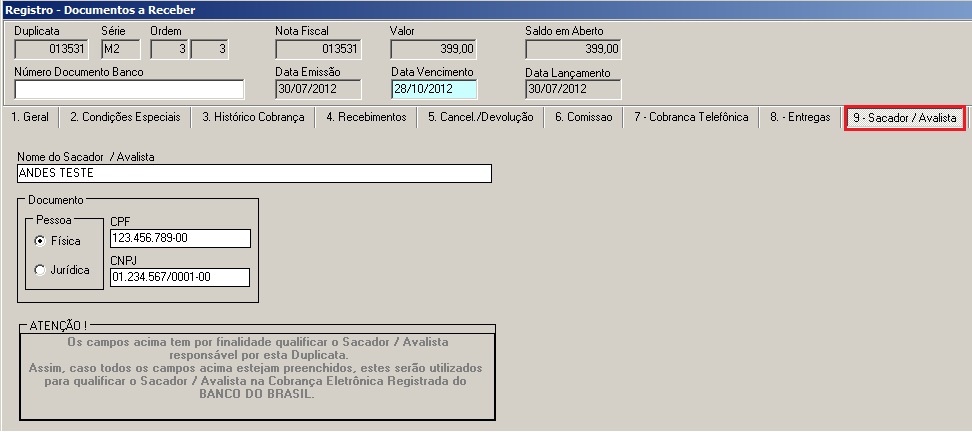Click the Documento group label
This screenshot has width=972, height=432.
pyautogui.click(x=56, y=200)
